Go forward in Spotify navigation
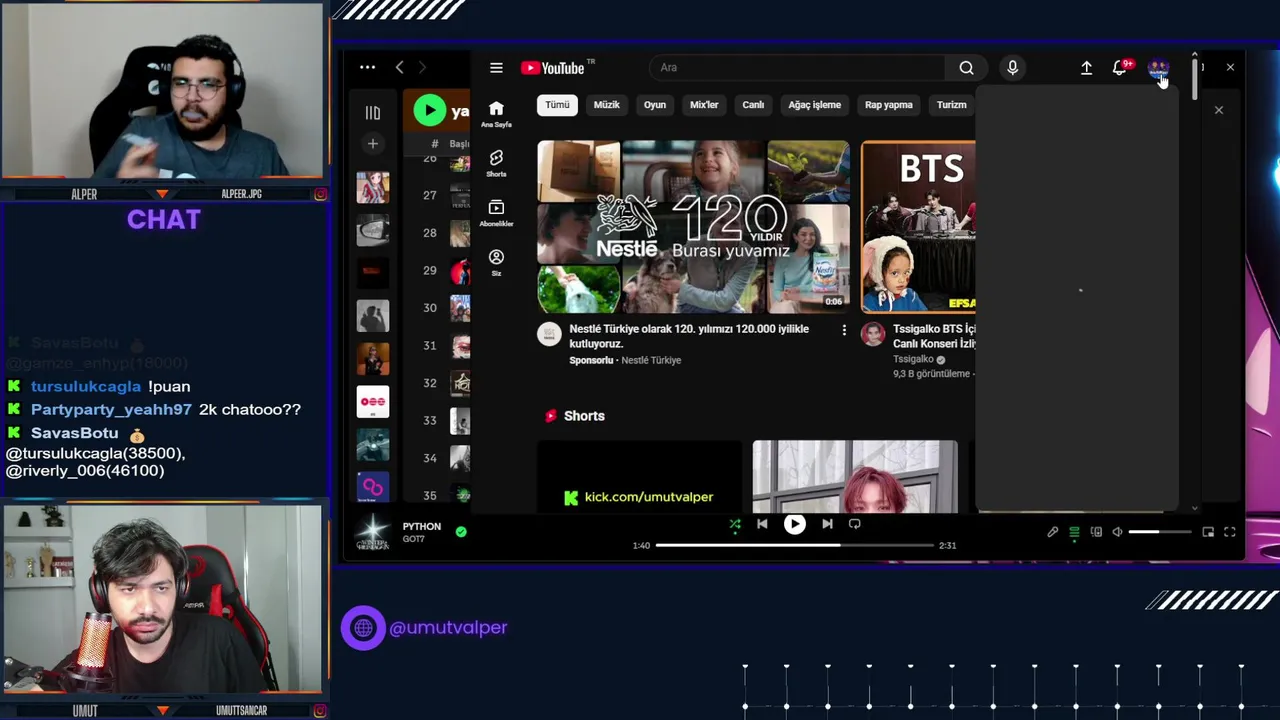Image resolution: width=1280 pixels, height=720 pixels. coord(422,67)
